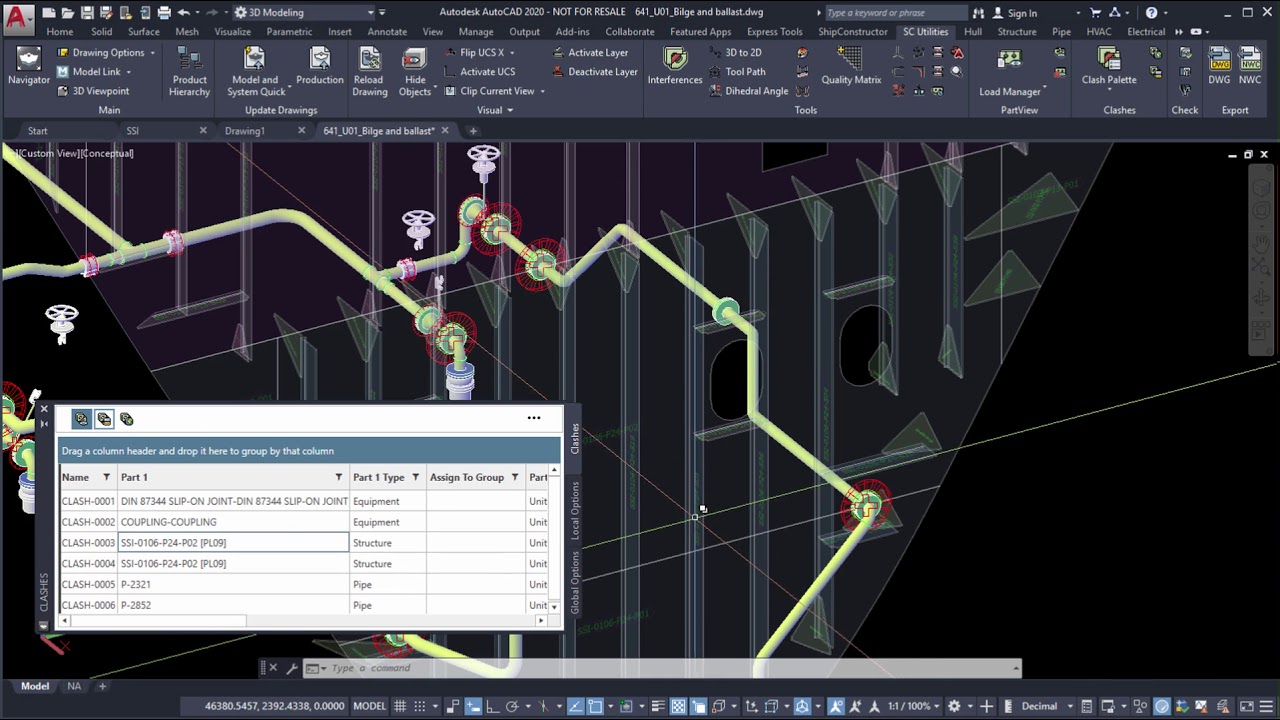The image size is (1280, 720).
Task: Open the status bar Customization menu icon
Action: coord(1265,706)
